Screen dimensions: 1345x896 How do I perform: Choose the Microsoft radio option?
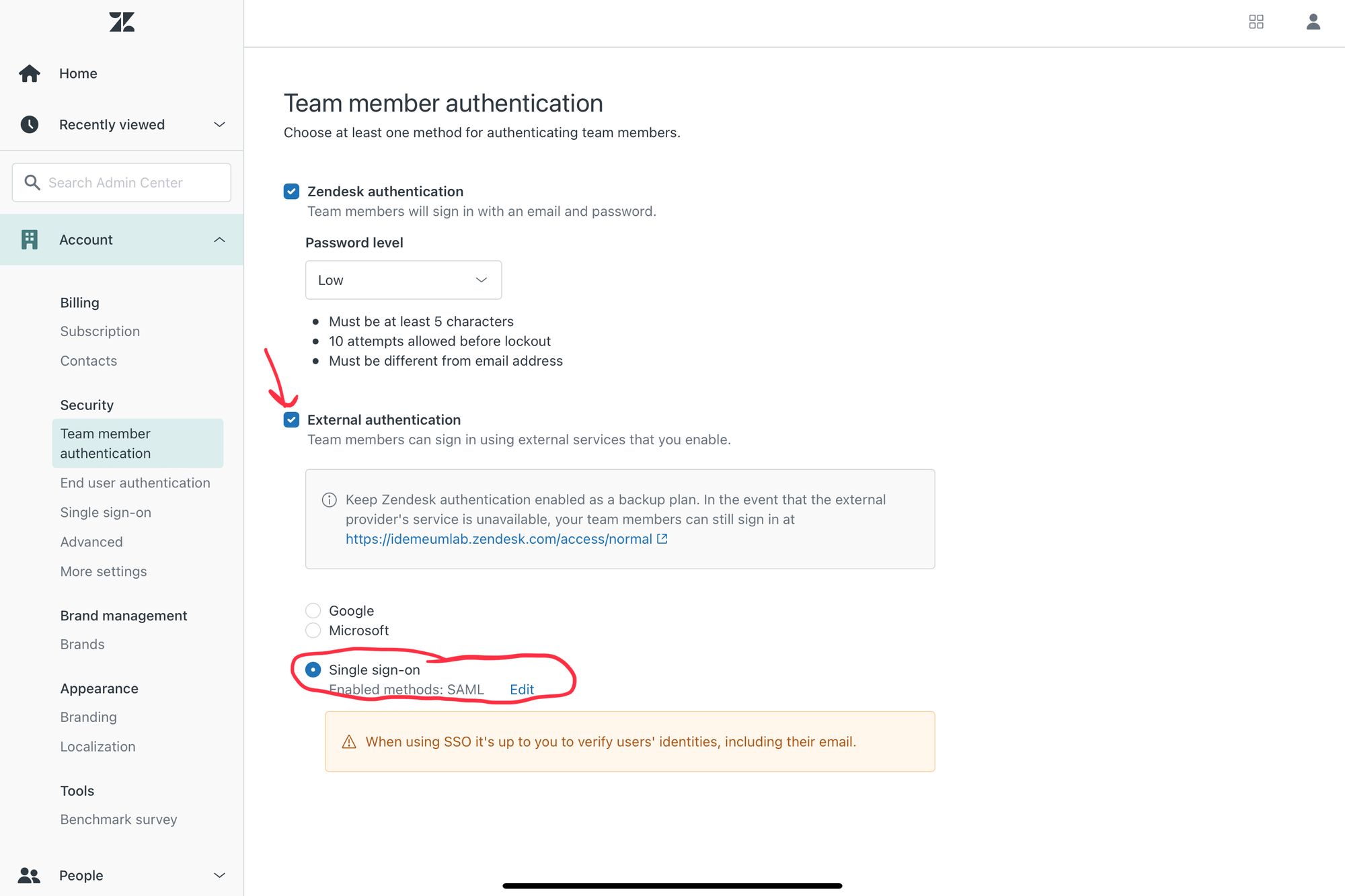click(313, 630)
